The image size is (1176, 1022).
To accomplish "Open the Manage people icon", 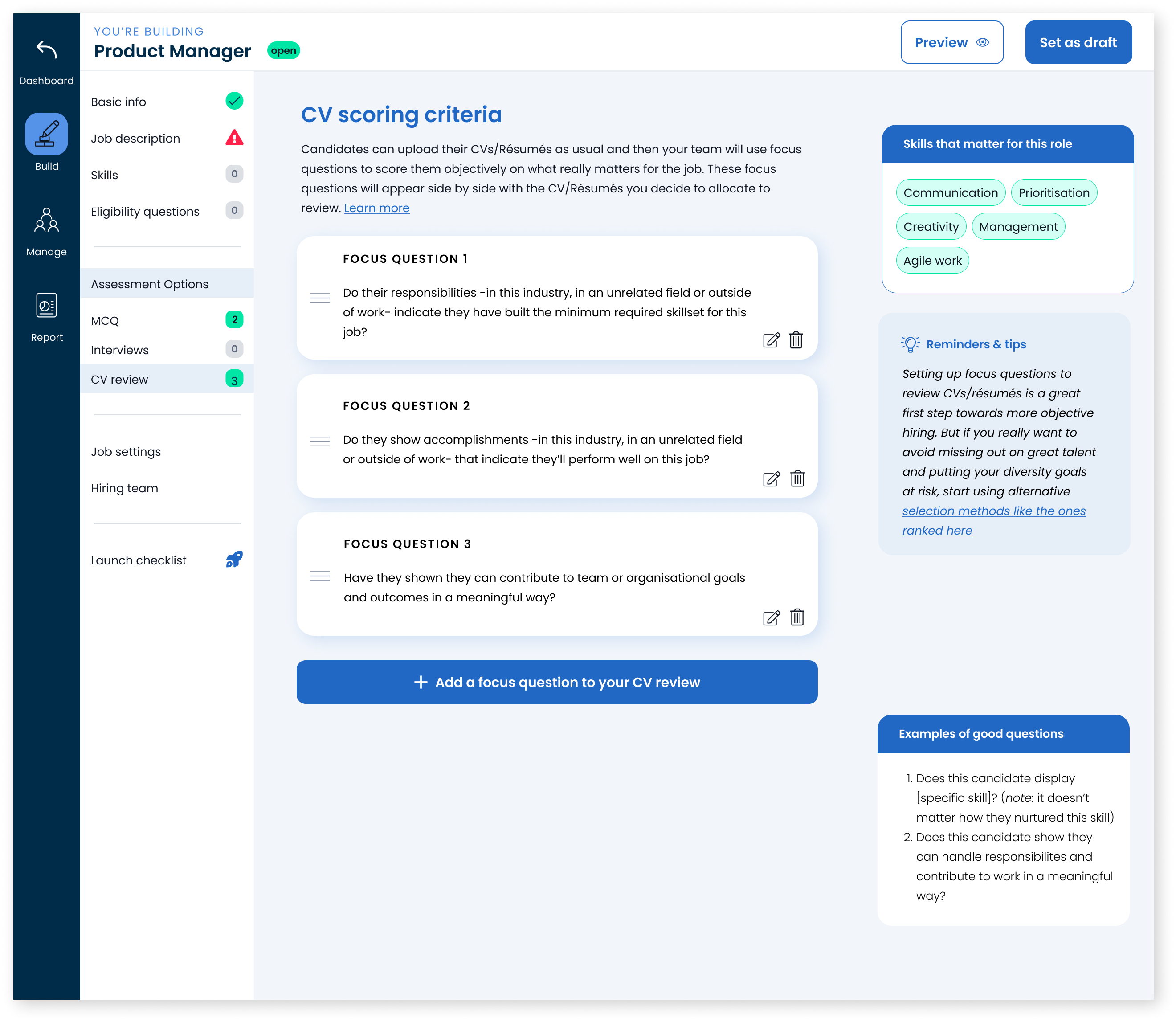I will point(46,220).
